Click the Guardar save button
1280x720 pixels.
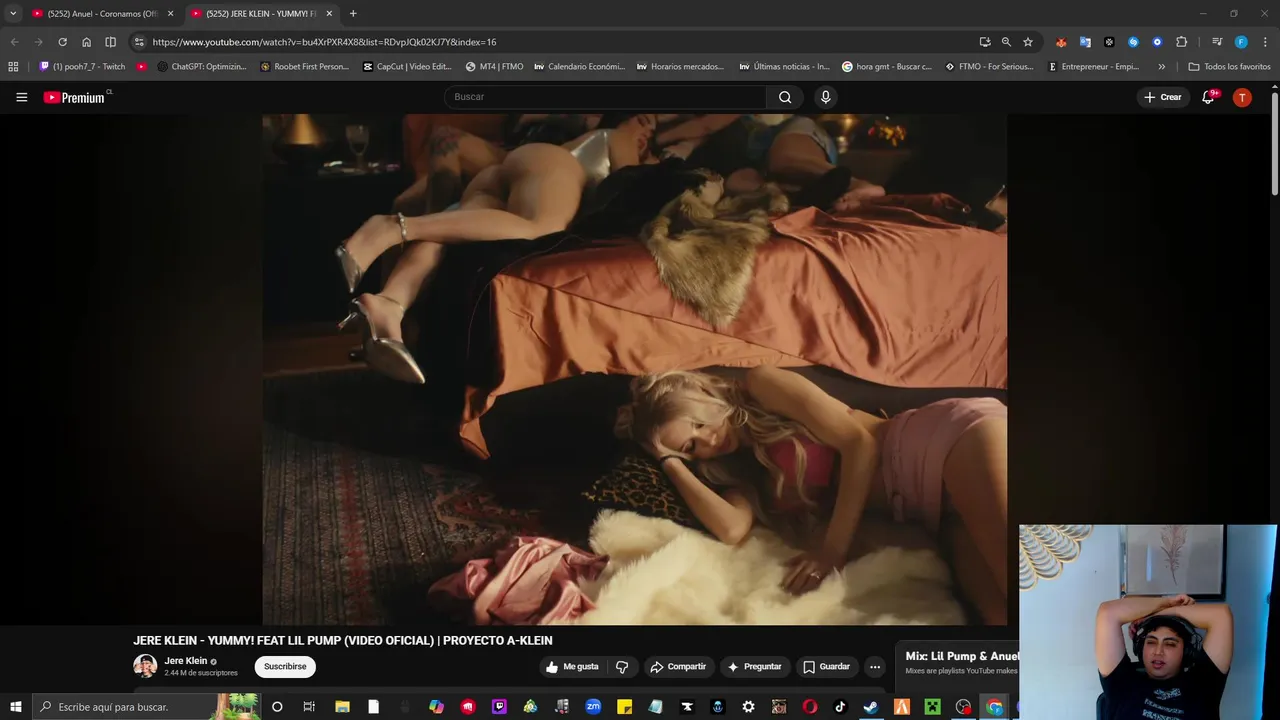coord(826,667)
